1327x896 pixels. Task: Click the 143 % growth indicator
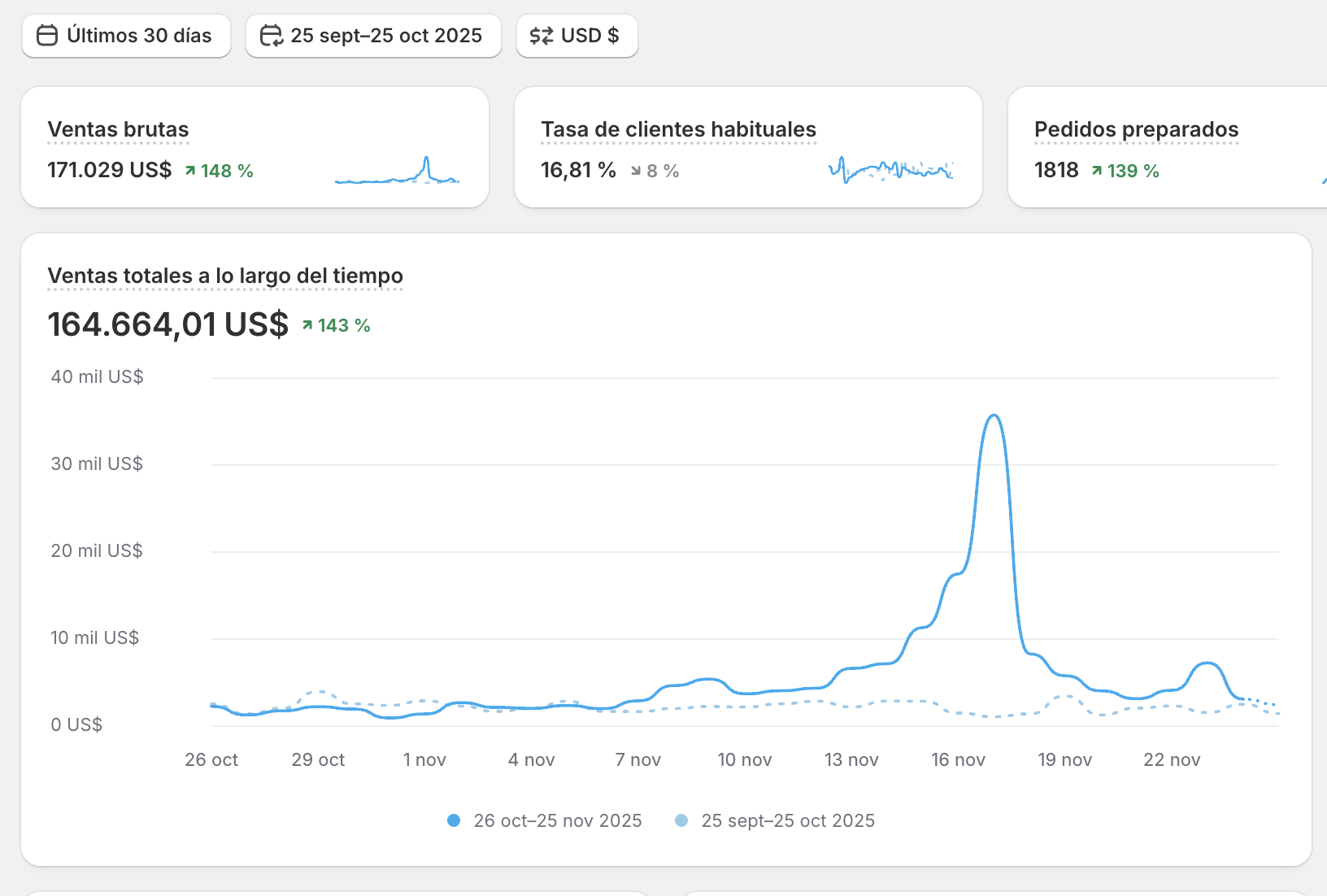point(336,325)
